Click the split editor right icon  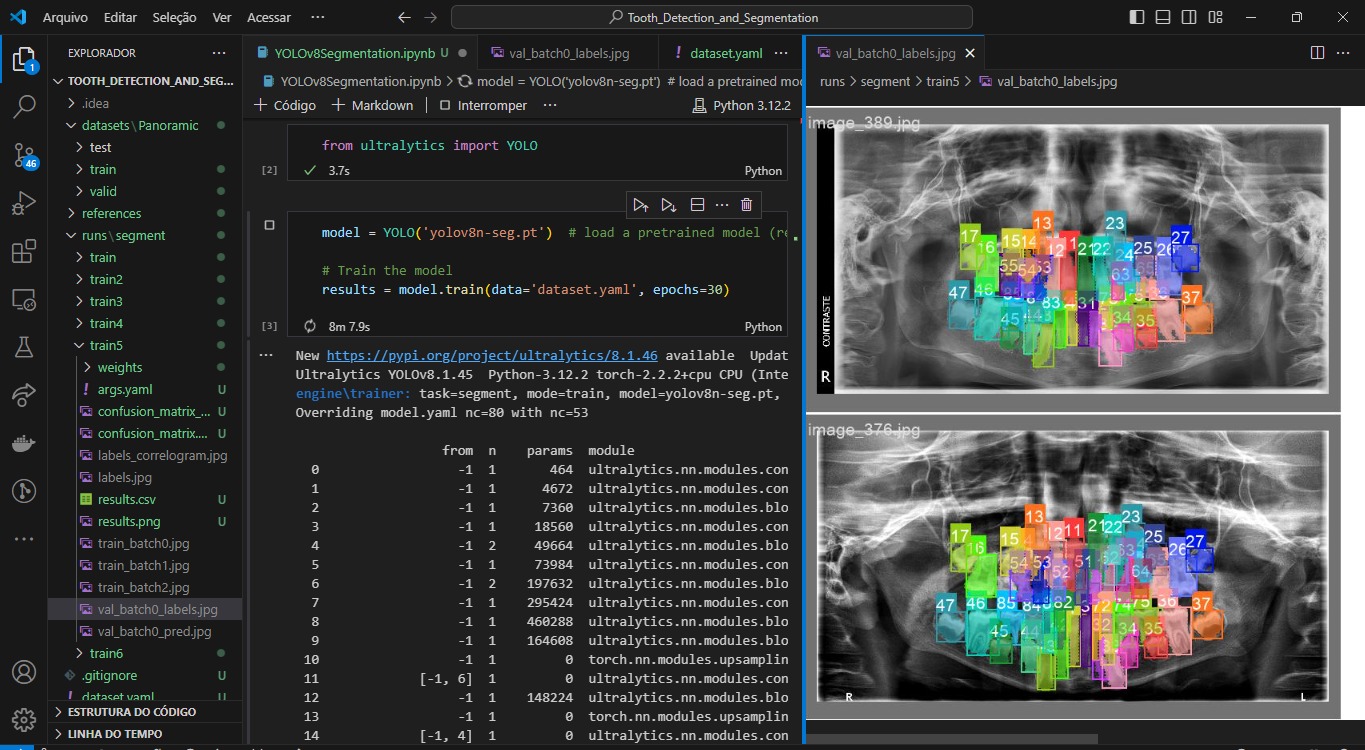pos(1317,53)
